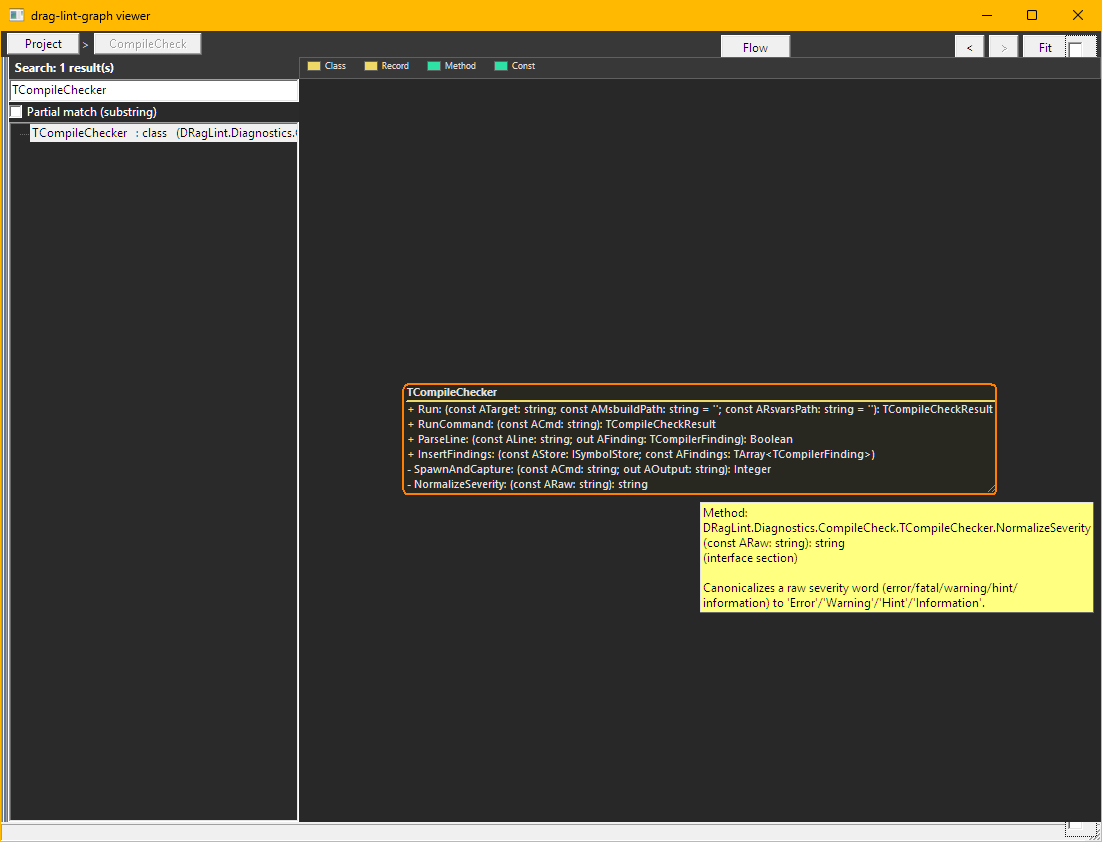Click the Method legend color swatch

point(434,66)
